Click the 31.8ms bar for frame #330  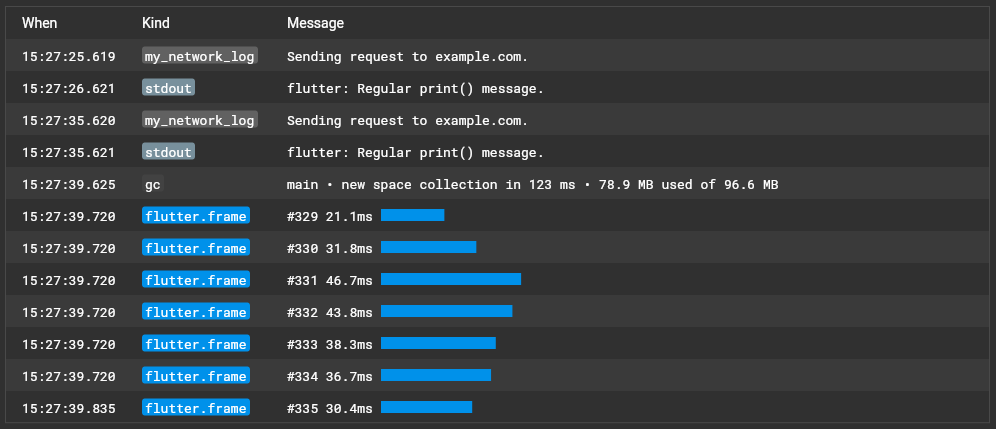coord(428,247)
